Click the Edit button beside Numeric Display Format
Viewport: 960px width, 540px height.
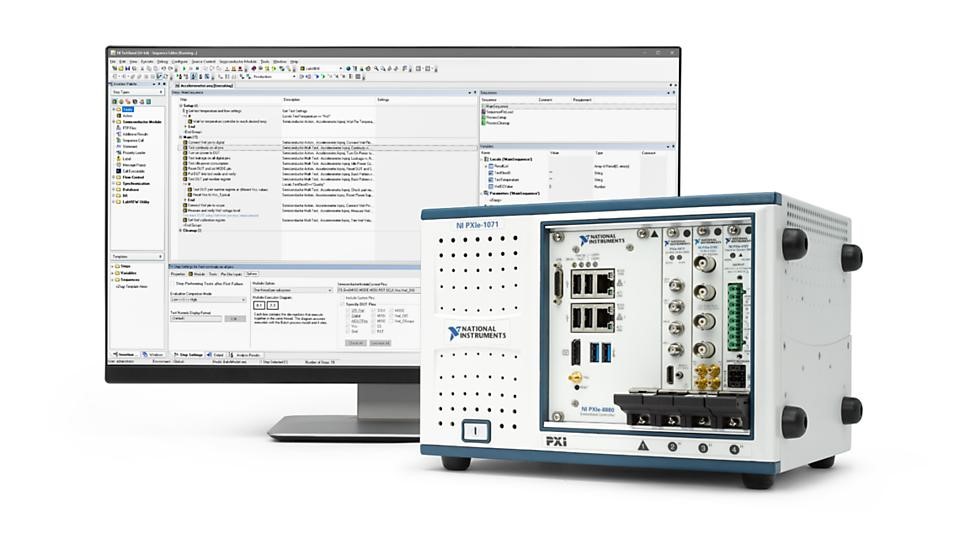point(233,318)
